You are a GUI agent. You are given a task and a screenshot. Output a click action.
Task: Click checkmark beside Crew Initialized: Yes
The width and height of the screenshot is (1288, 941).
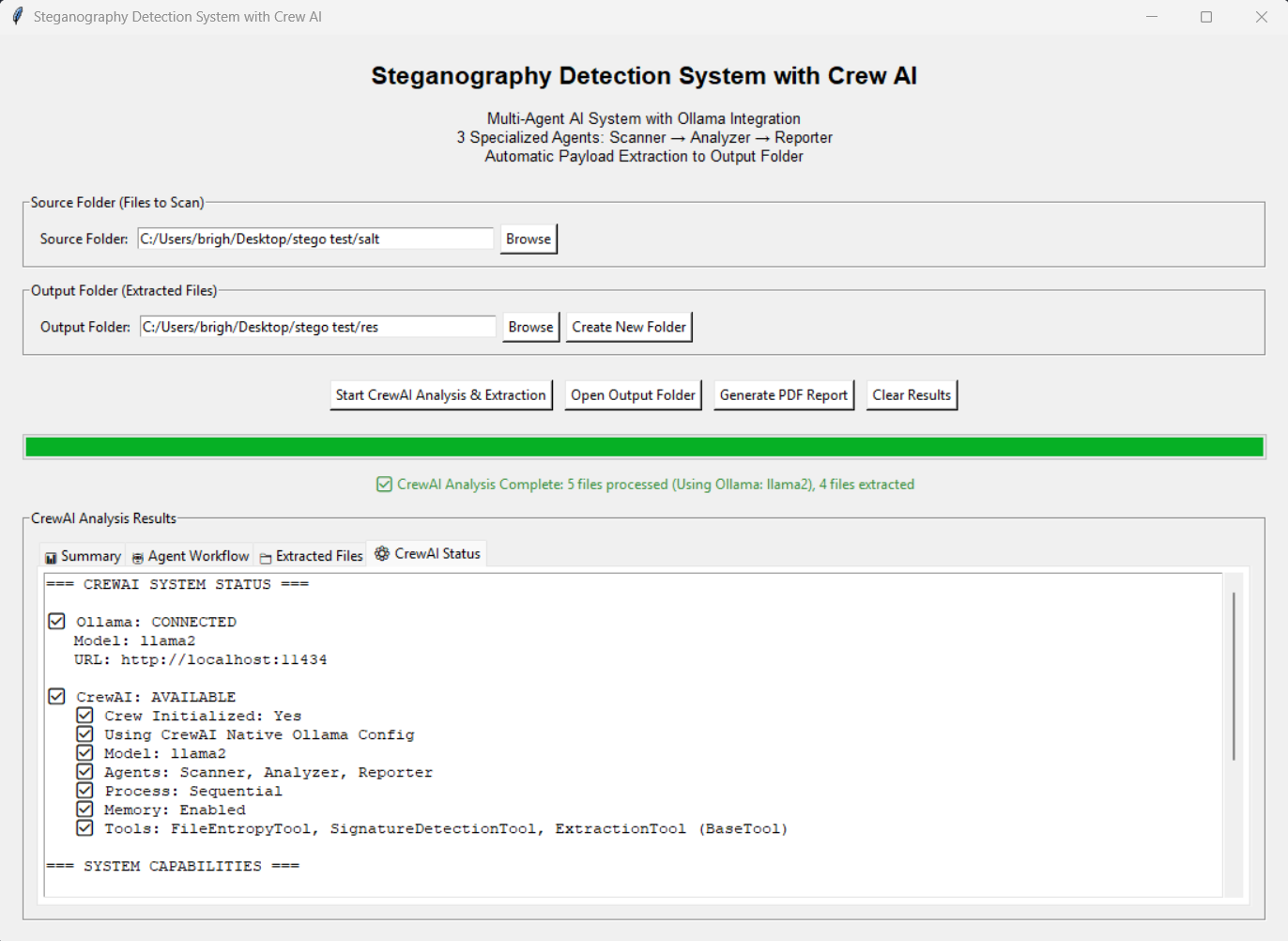(84, 716)
